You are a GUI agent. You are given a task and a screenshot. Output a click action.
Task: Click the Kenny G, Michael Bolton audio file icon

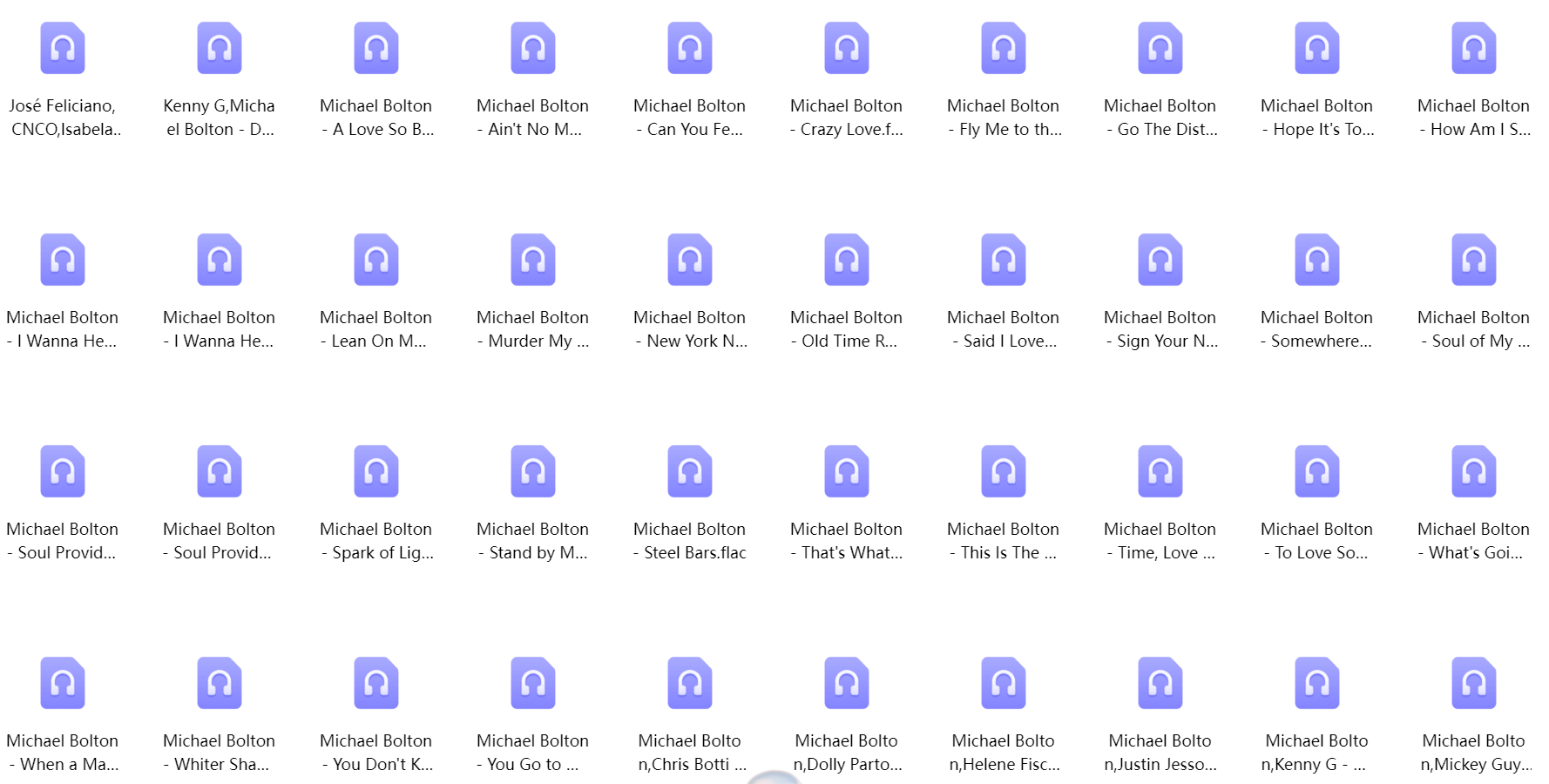tap(220, 48)
